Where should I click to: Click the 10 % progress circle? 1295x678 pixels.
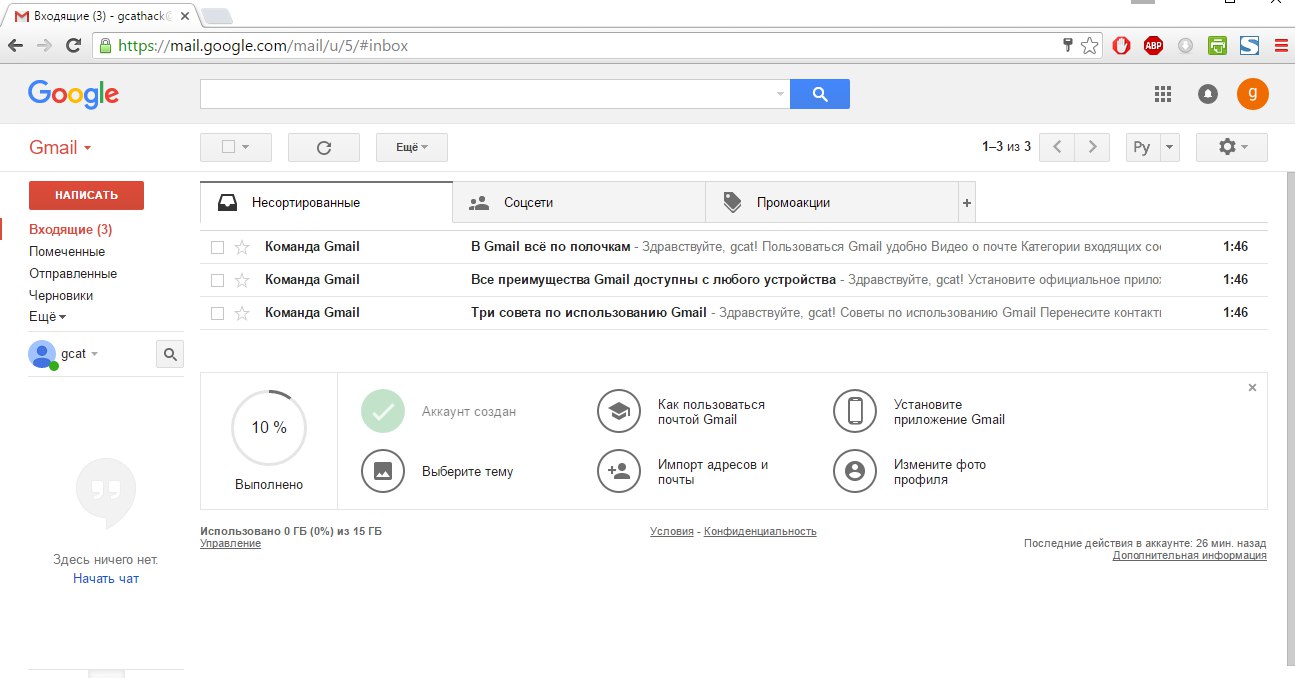[269, 427]
